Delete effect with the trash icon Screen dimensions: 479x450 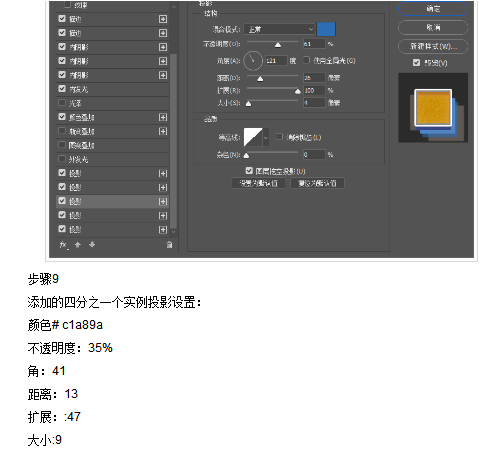tap(169, 245)
